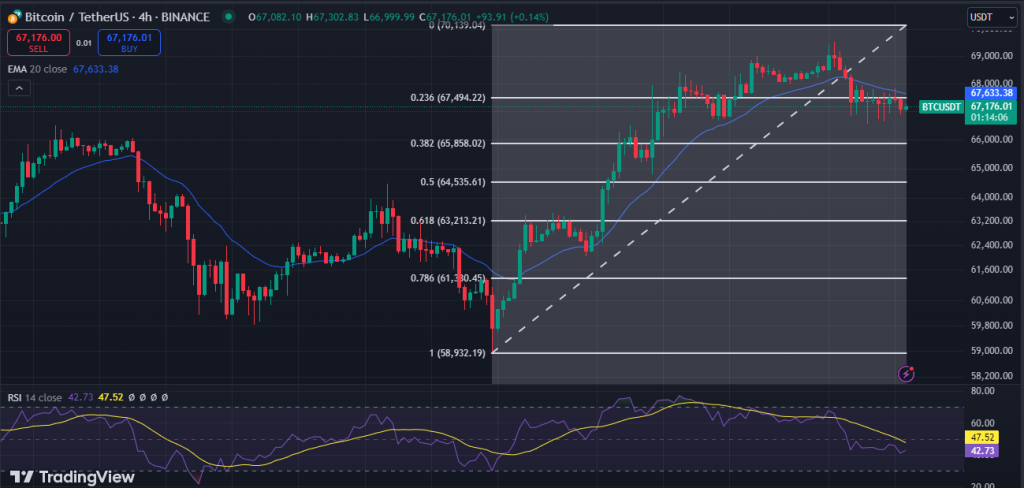Click the 0.618 Fibonacci level line label

click(447, 220)
